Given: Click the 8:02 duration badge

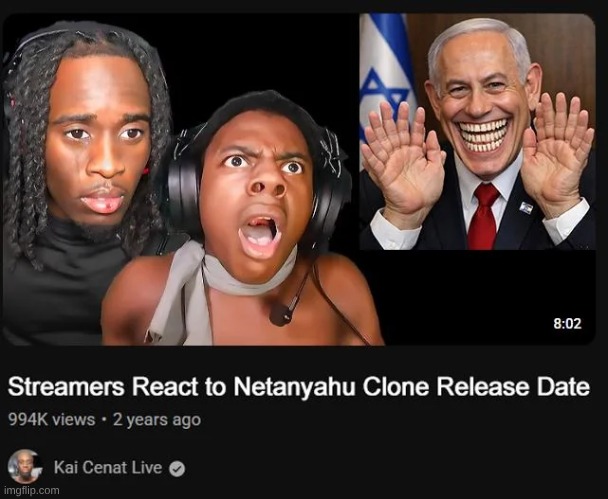Looking at the screenshot, I should click(x=567, y=323).
